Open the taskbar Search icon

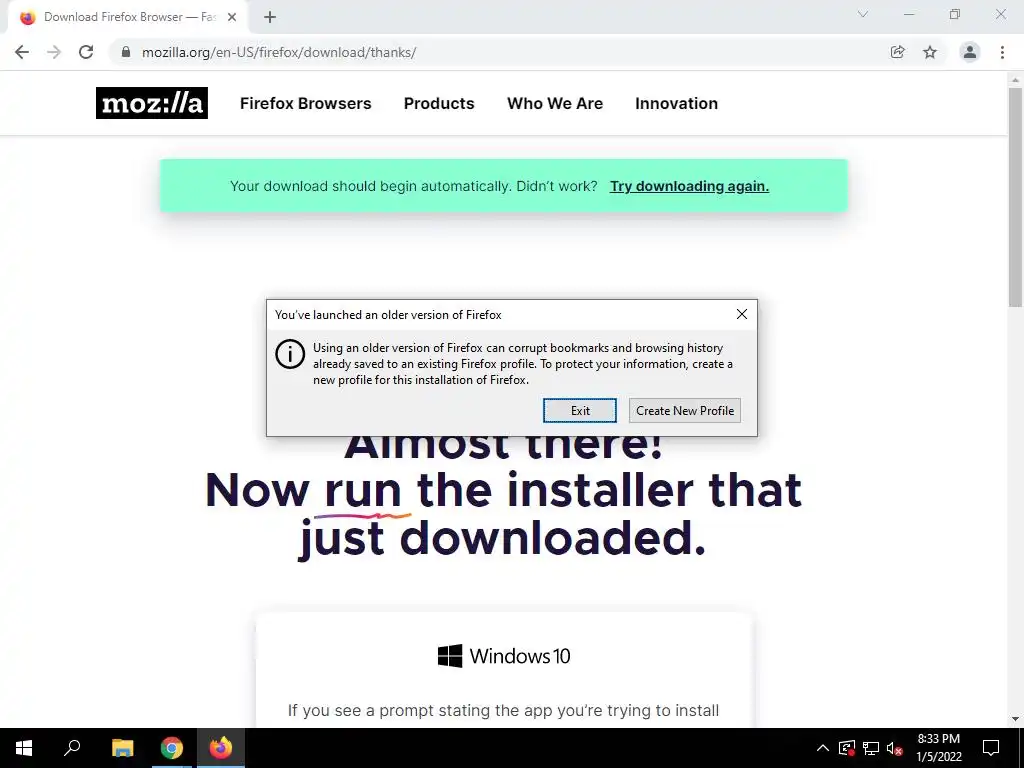[x=72, y=748]
